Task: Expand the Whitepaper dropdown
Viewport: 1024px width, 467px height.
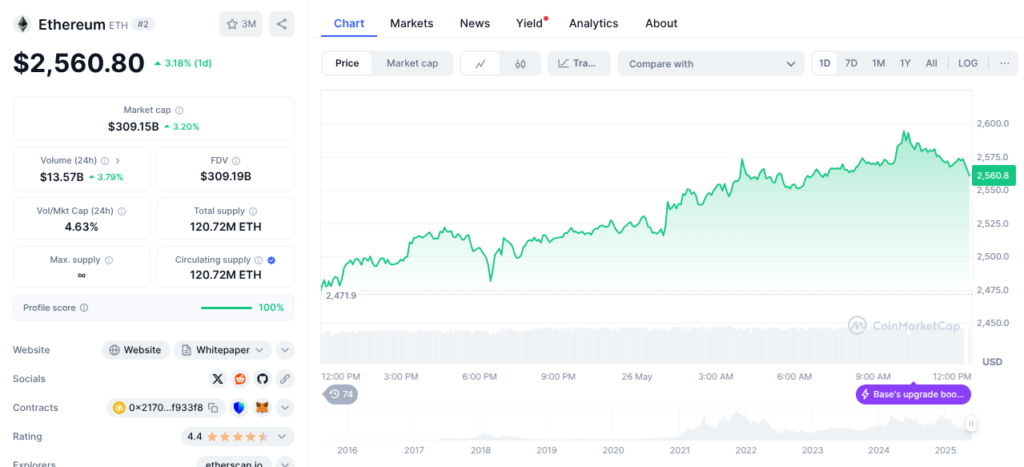Action: 223,350
